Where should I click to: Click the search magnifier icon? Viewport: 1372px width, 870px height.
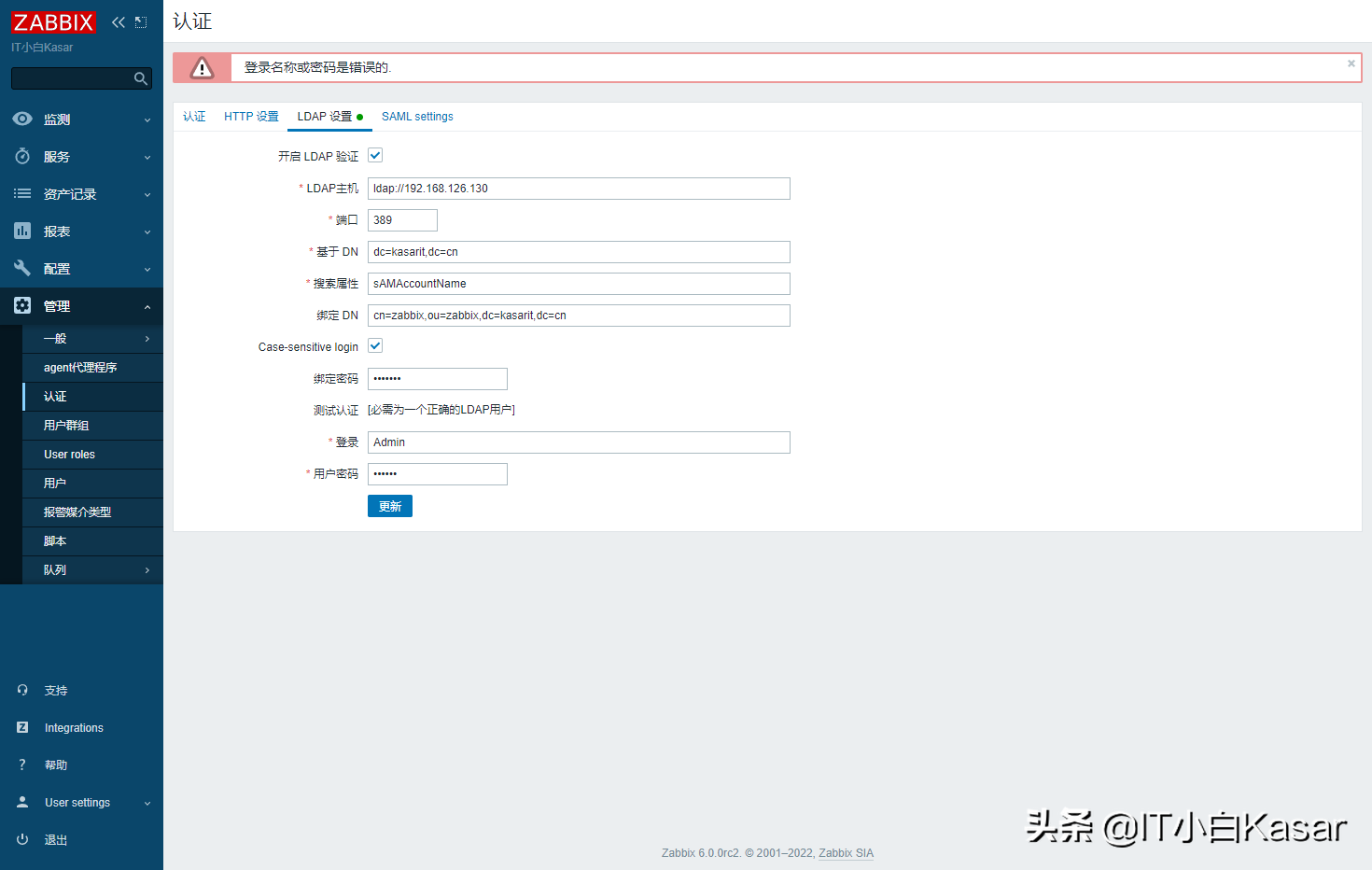click(x=141, y=78)
